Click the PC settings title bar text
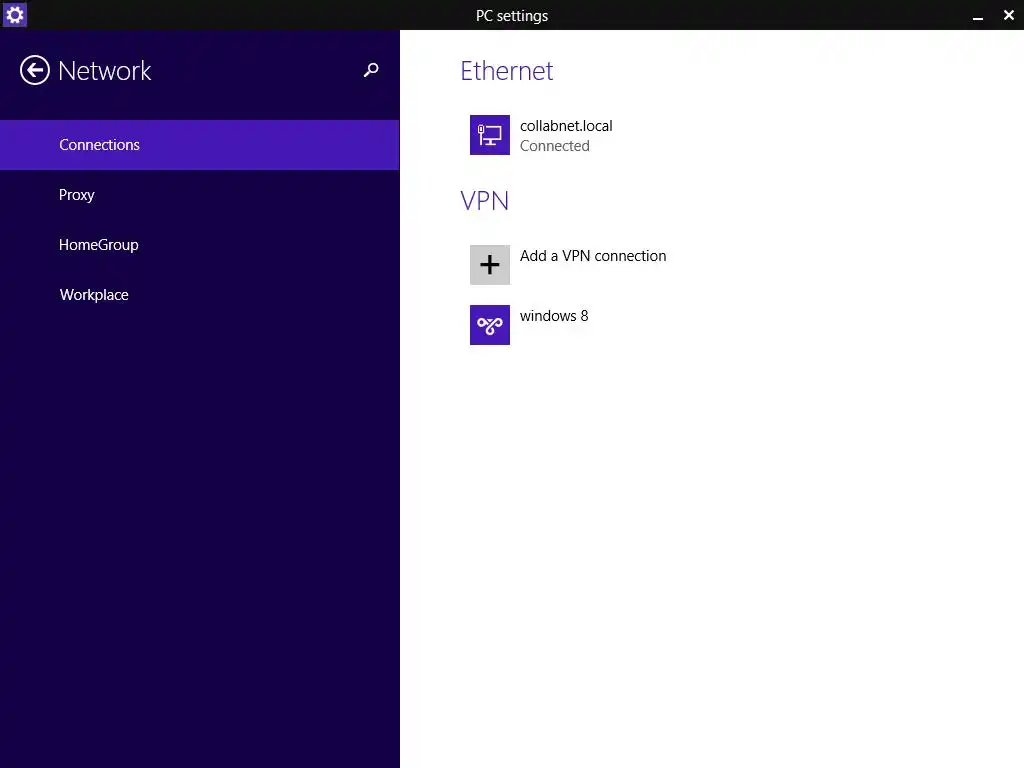Viewport: 1024px width, 768px height. tap(512, 15)
